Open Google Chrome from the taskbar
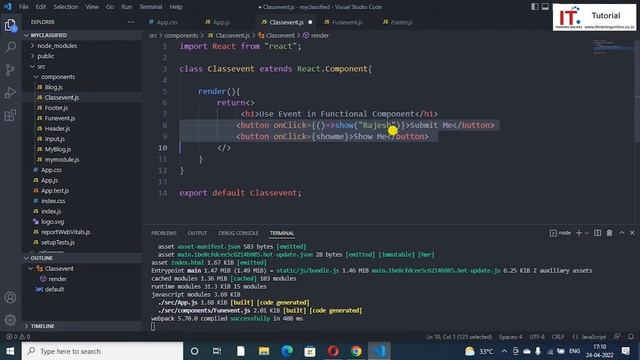The width and height of the screenshot is (640, 360). 356,351
